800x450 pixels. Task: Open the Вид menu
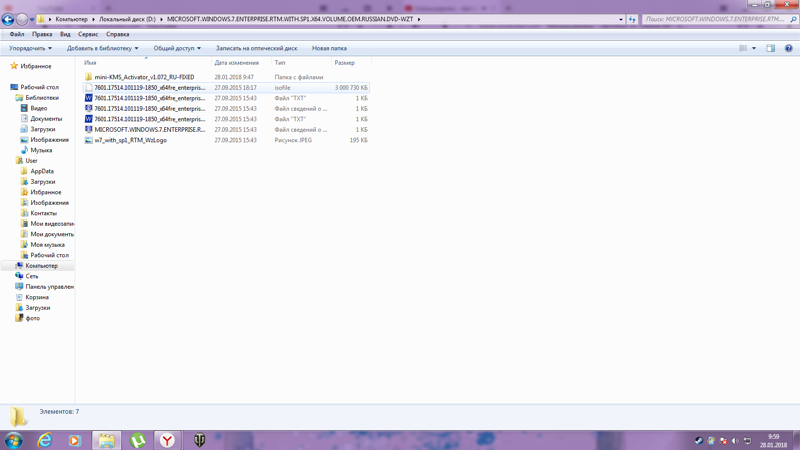(x=65, y=34)
